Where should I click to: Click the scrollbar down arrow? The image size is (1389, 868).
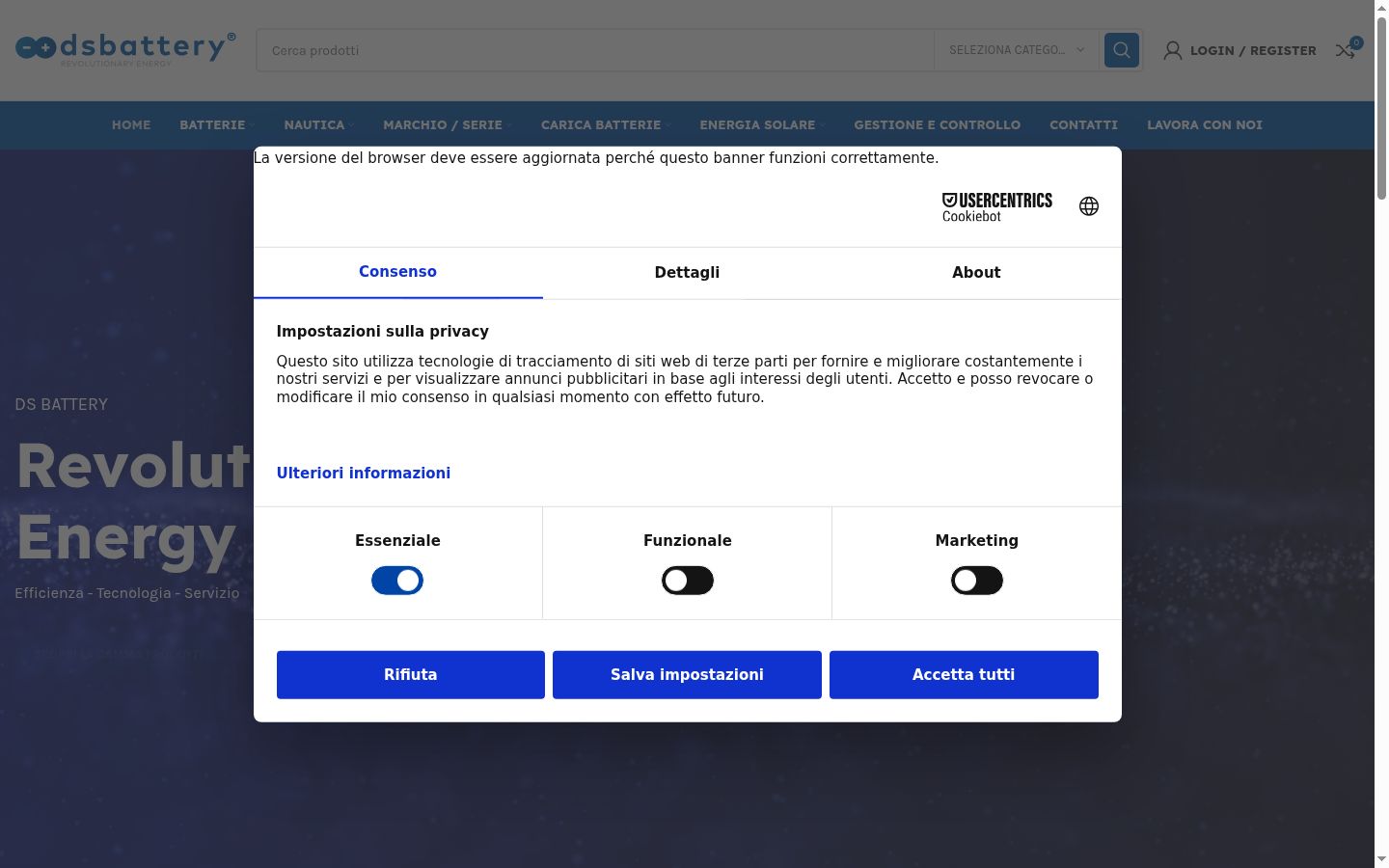pos(1381,859)
